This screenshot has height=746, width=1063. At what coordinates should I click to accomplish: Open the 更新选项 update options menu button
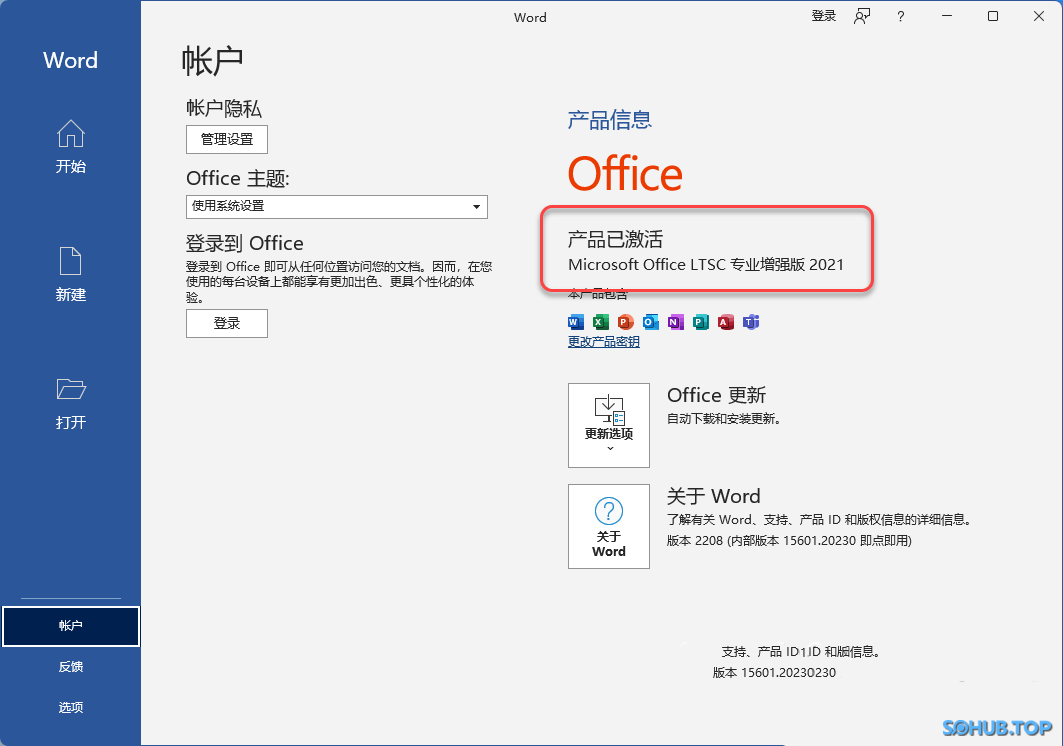(x=609, y=425)
